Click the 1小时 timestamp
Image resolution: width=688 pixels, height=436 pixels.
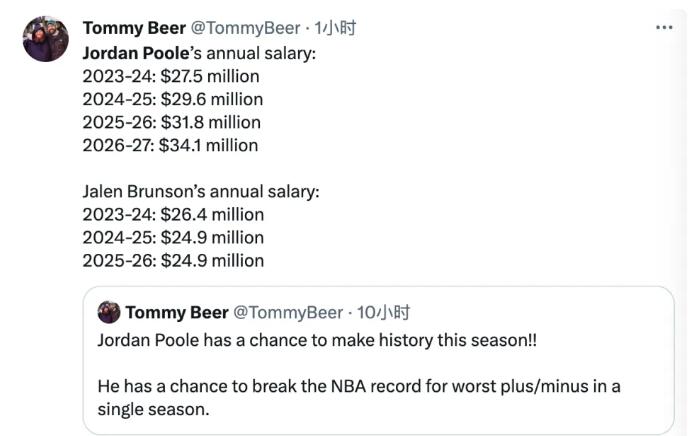[x=335, y=28]
